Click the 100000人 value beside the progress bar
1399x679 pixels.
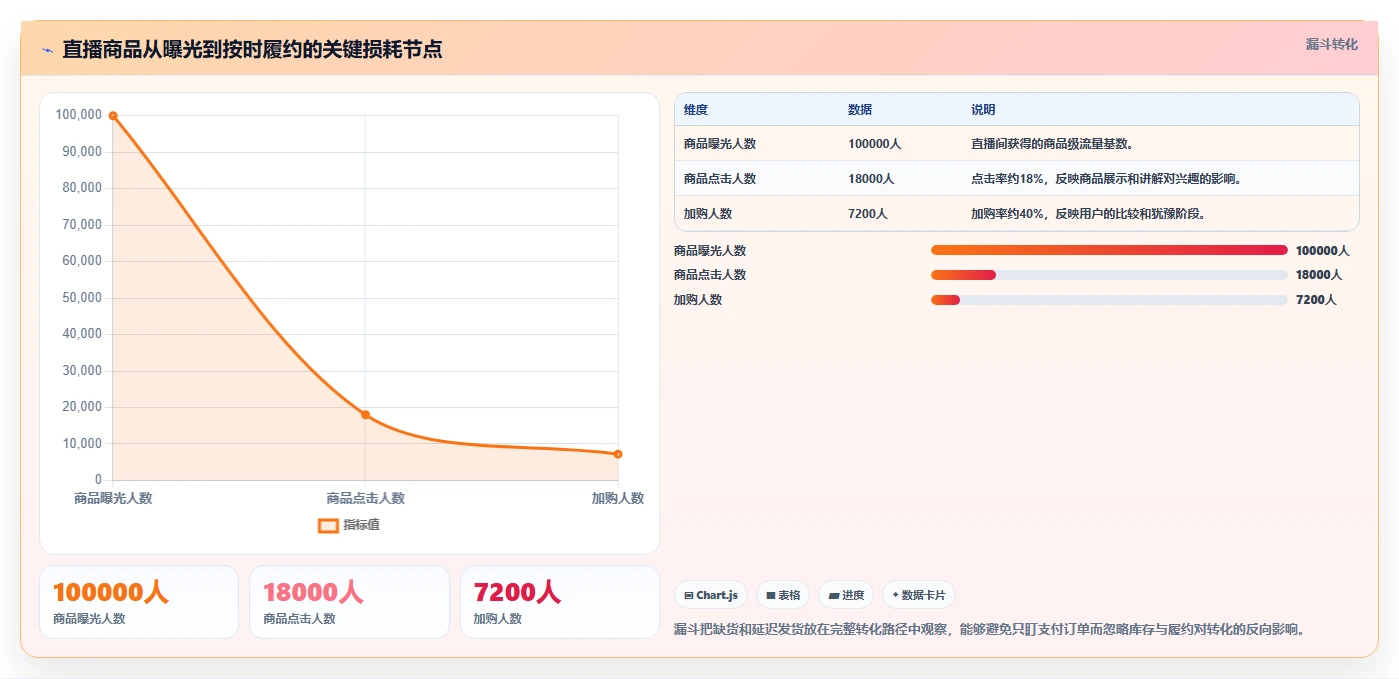tap(1323, 251)
